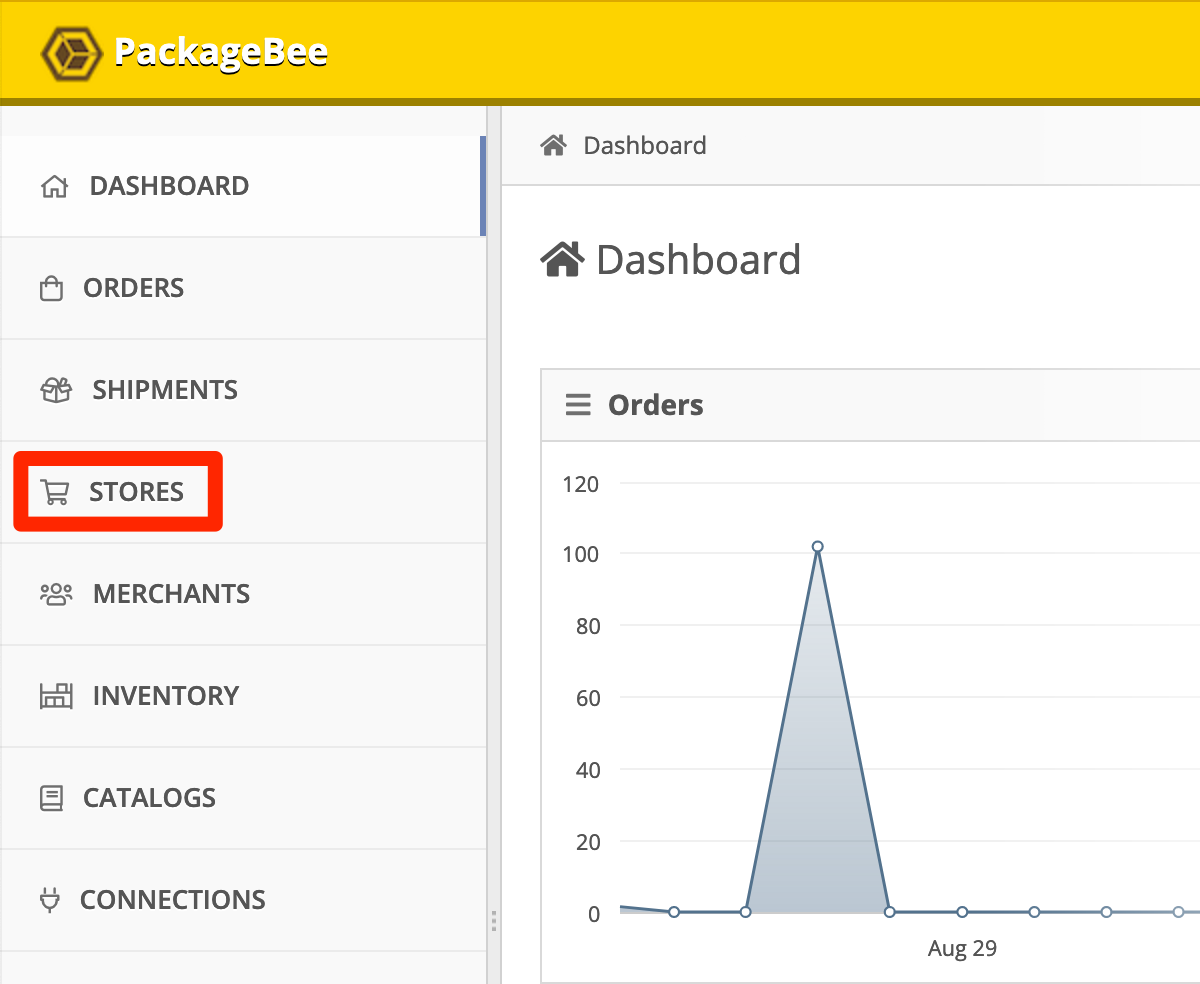
Task: Click the Orders panel title
Action: pos(656,405)
